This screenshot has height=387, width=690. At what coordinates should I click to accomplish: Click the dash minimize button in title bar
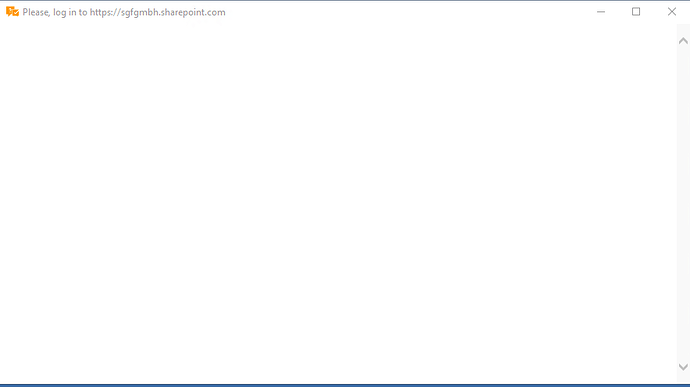(x=601, y=12)
